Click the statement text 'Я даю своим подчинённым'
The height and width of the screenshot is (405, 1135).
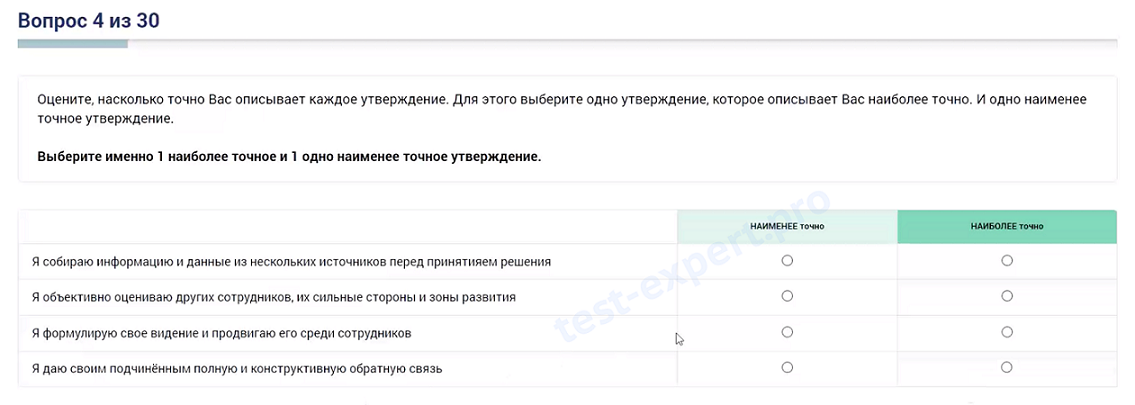[236, 369]
